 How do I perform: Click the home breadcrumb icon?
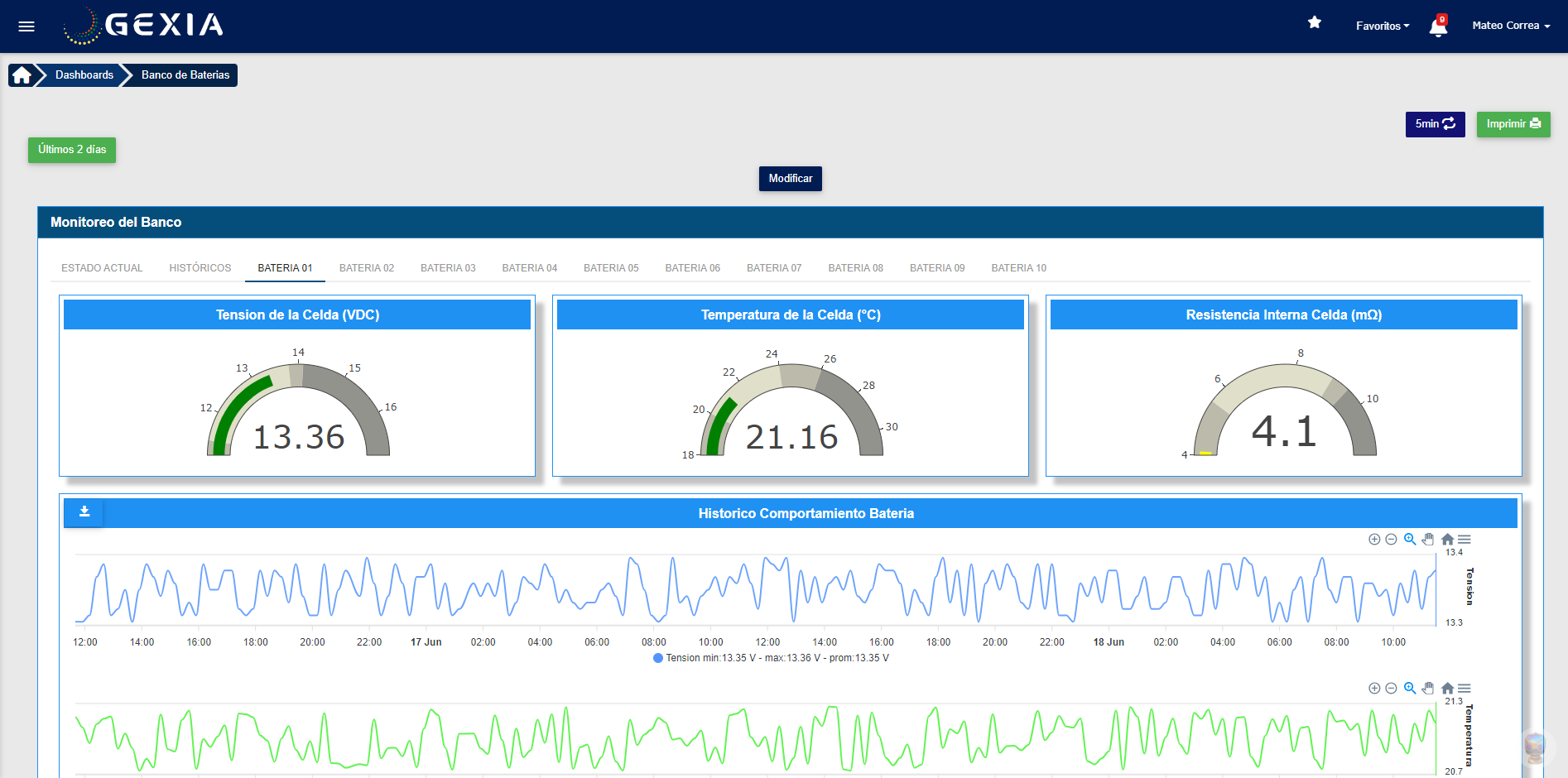point(20,74)
